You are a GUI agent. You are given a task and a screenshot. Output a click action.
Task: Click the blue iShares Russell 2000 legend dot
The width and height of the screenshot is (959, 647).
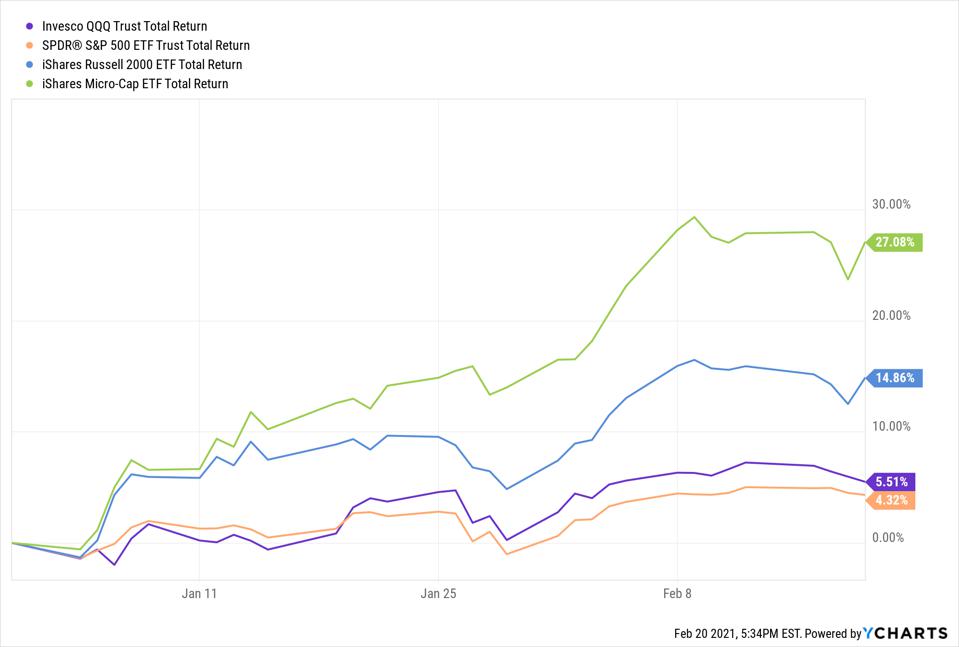coord(29,65)
